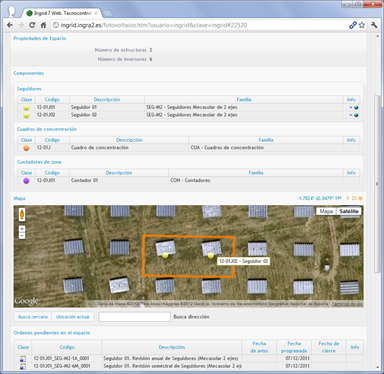Reload the page with refresh icon

(32, 25)
